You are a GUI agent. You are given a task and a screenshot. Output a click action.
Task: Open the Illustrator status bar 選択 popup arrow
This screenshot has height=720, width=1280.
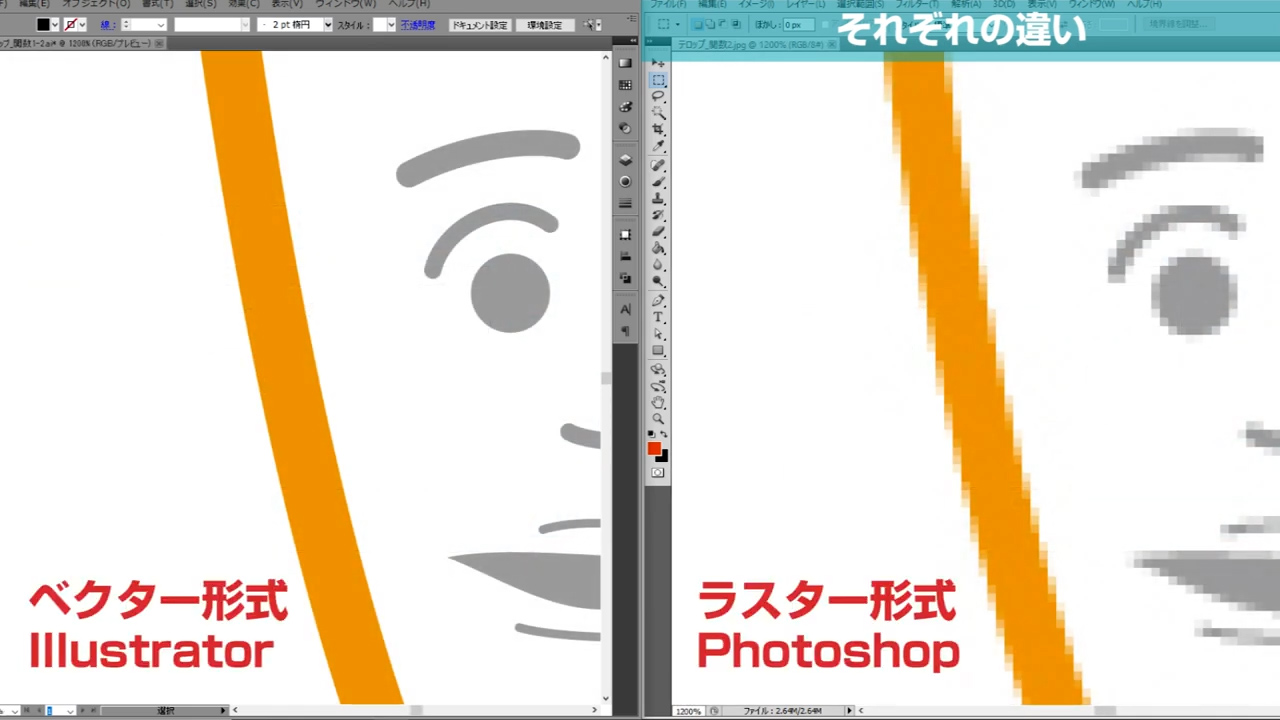pyautogui.click(x=223, y=711)
